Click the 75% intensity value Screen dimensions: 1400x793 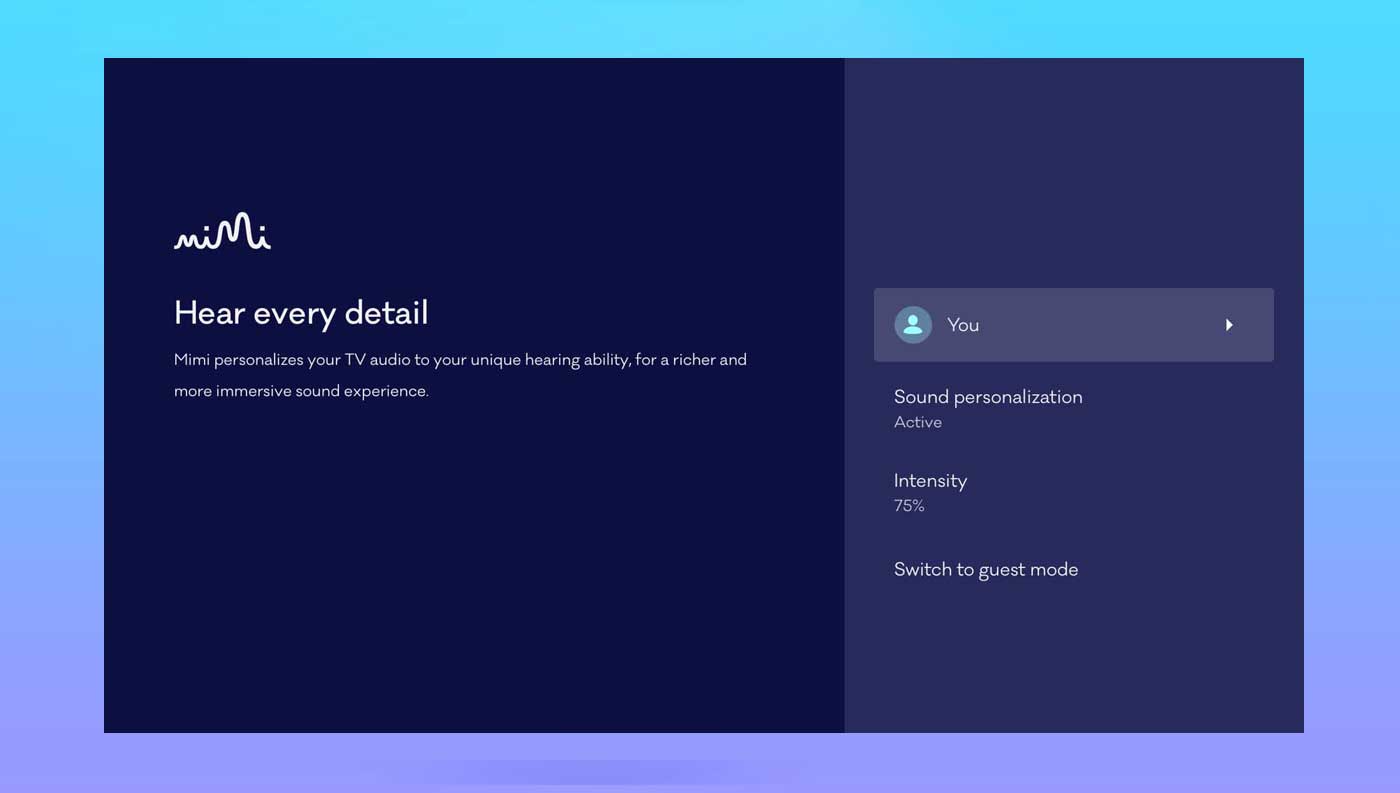tap(908, 507)
